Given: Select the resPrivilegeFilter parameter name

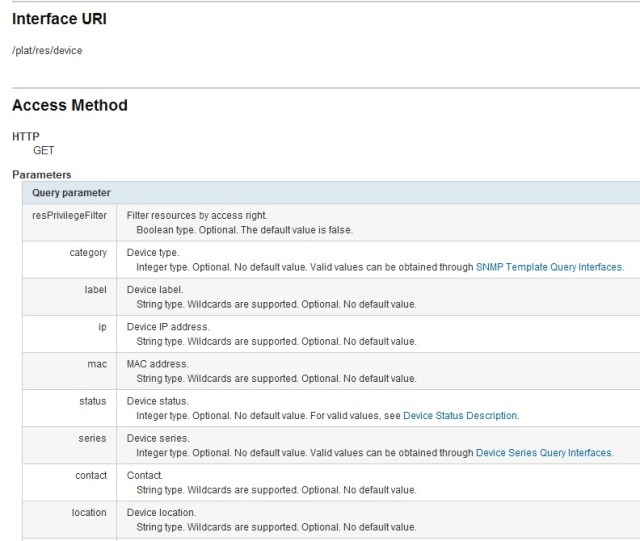Looking at the screenshot, I should tap(69, 215).
